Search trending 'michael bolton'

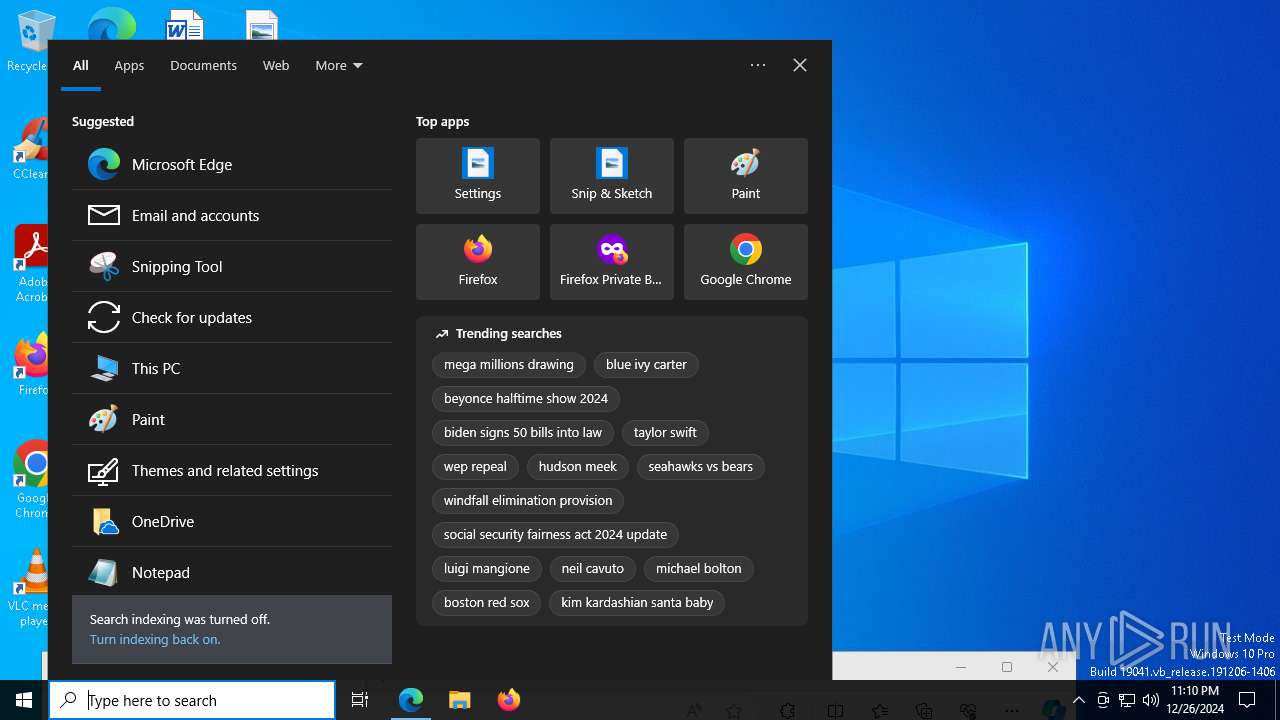click(x=699, y=569)
